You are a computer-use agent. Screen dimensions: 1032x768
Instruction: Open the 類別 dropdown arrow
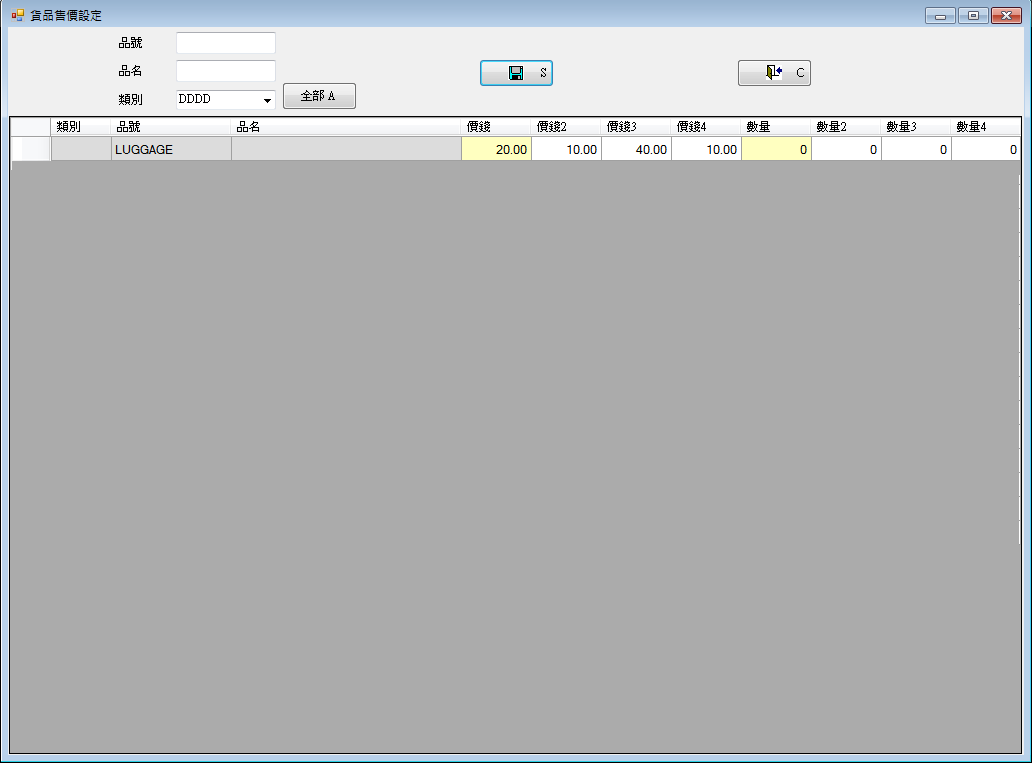[x=267, y=100]
